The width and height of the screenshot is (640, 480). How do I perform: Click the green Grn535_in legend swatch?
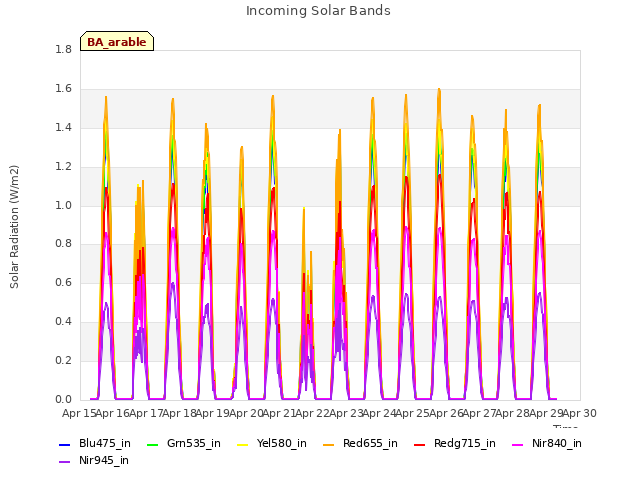152,444
